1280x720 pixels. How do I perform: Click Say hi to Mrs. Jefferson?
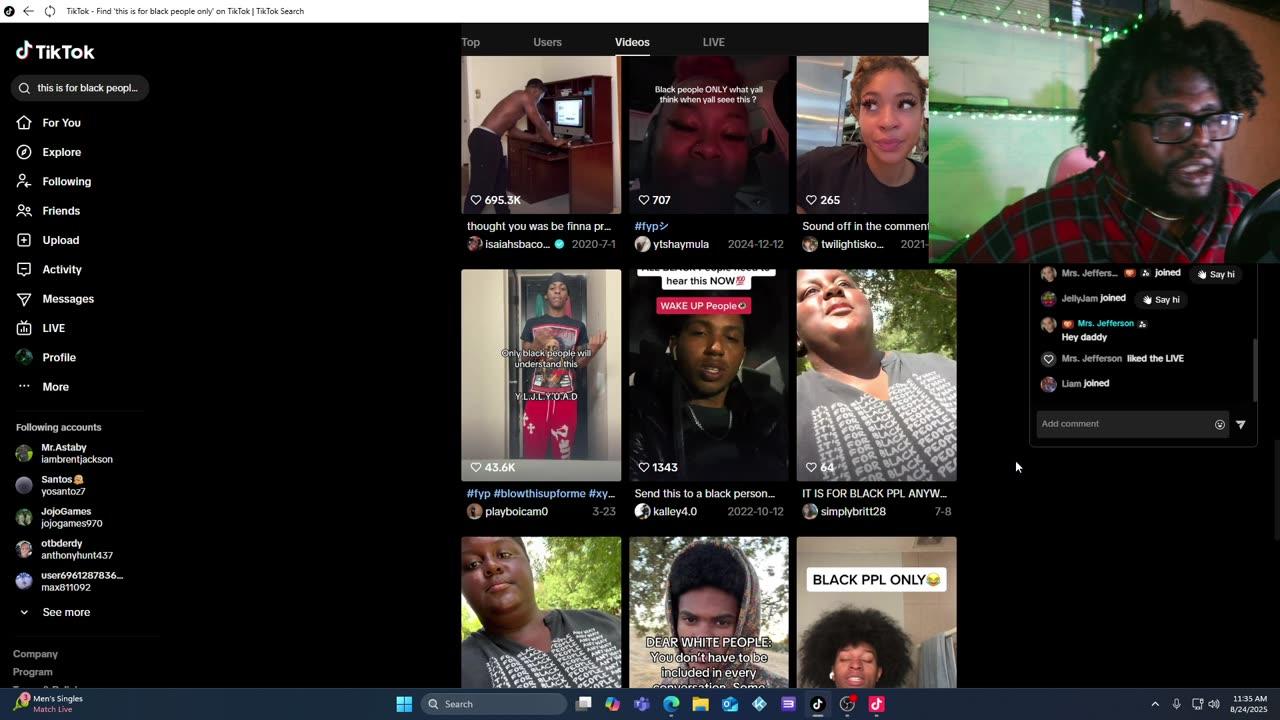pos(1216,274)
